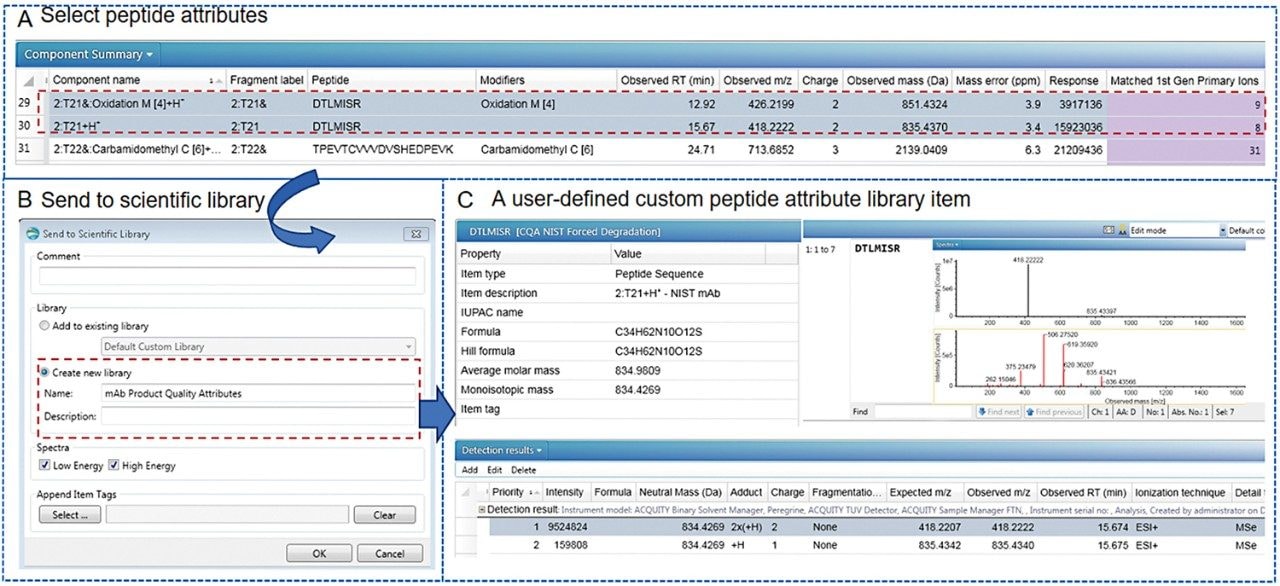Click the Find text field

(922, 411)
